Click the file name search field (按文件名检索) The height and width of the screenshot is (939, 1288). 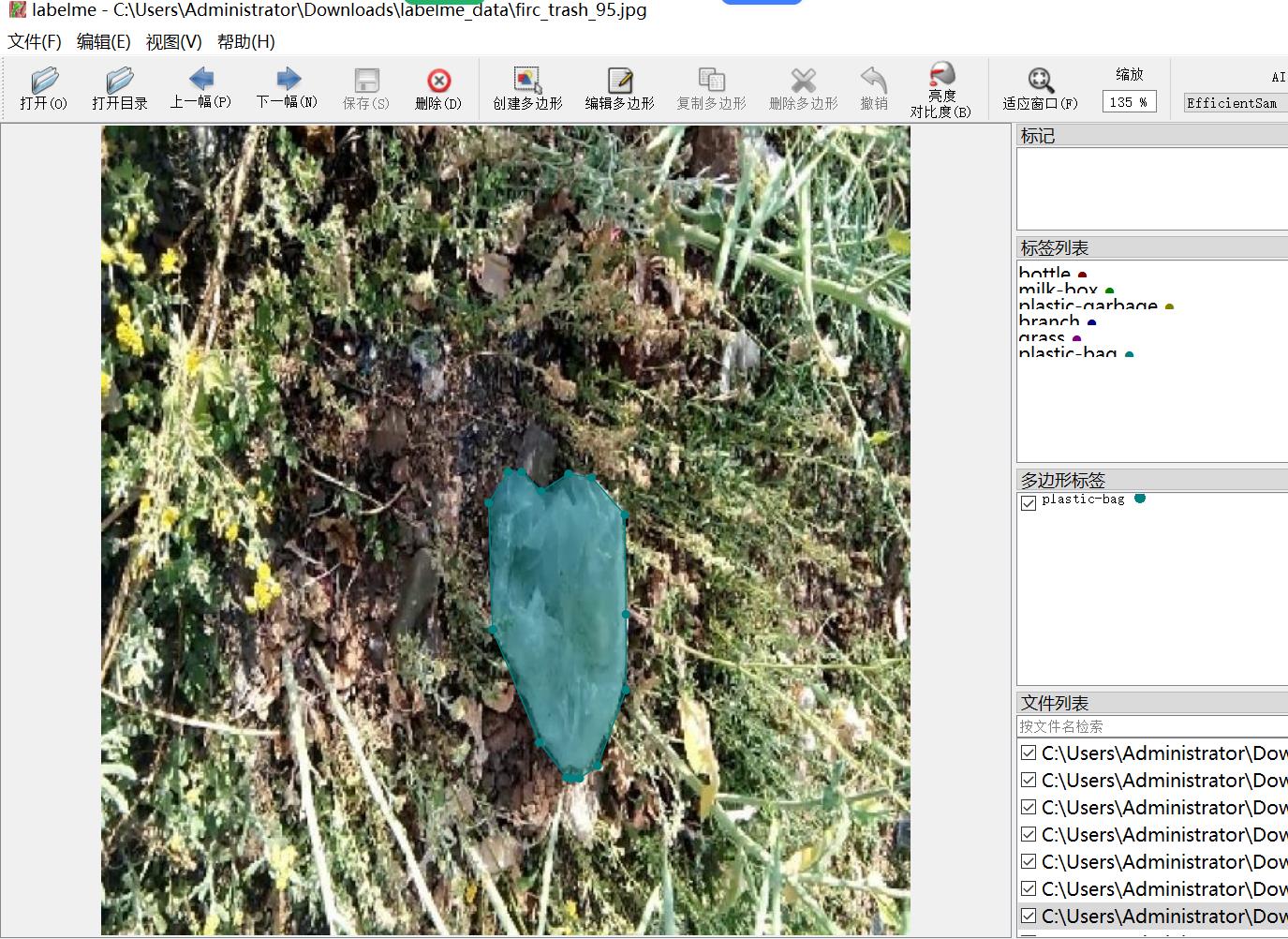pyautogui.click(x=1150, y=726)
